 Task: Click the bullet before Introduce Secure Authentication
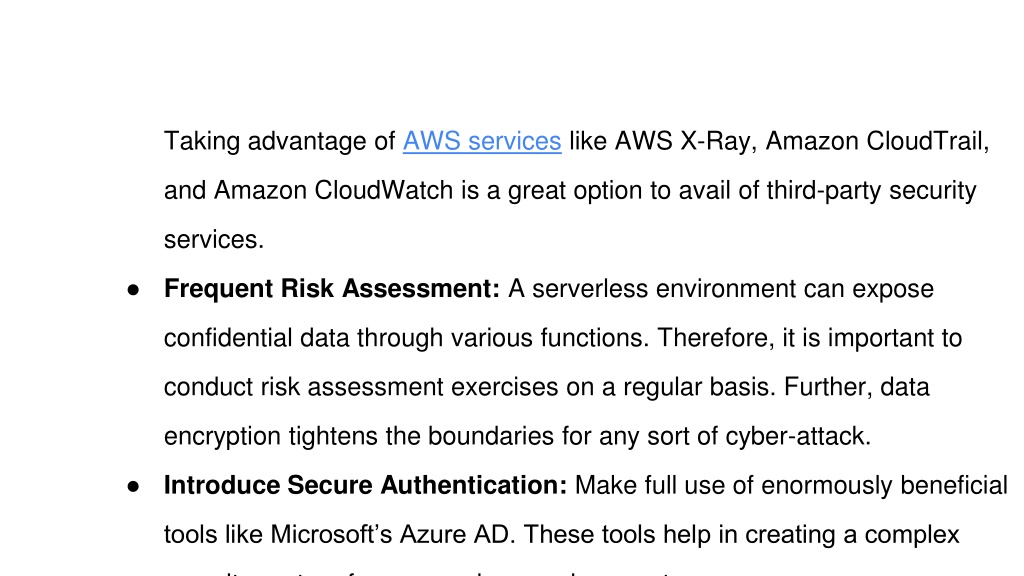[x=133, y=486]
